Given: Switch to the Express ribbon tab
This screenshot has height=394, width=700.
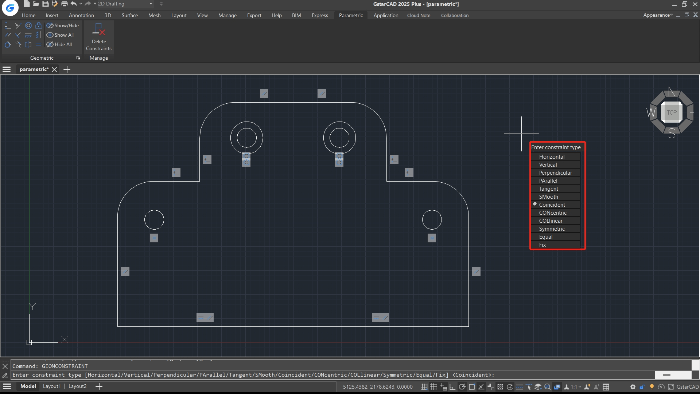Looking at the screenshot, I should point(320,15).
